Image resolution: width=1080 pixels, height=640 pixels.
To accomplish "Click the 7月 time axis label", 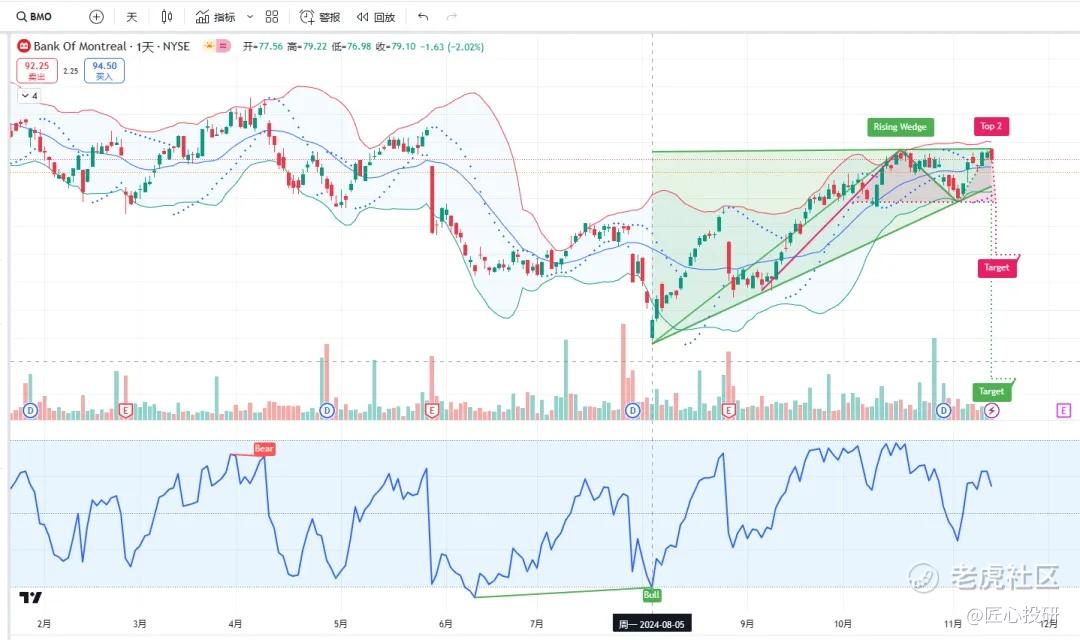I will 537,623.
